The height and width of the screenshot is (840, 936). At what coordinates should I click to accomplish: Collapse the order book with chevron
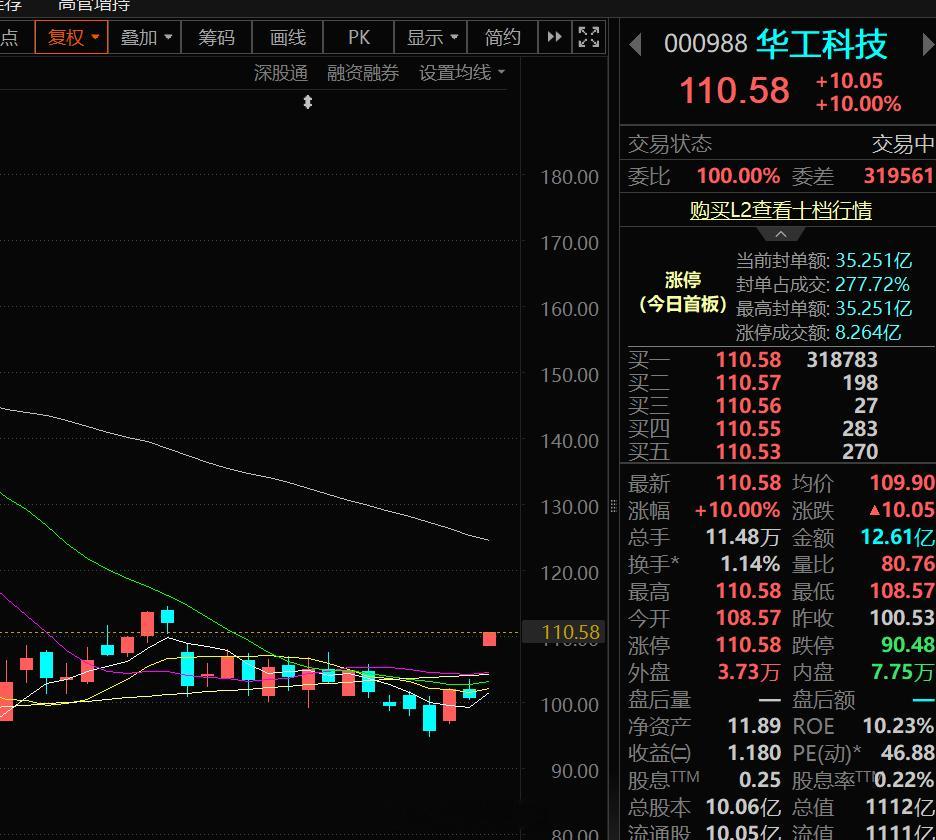tap(781, 234)
